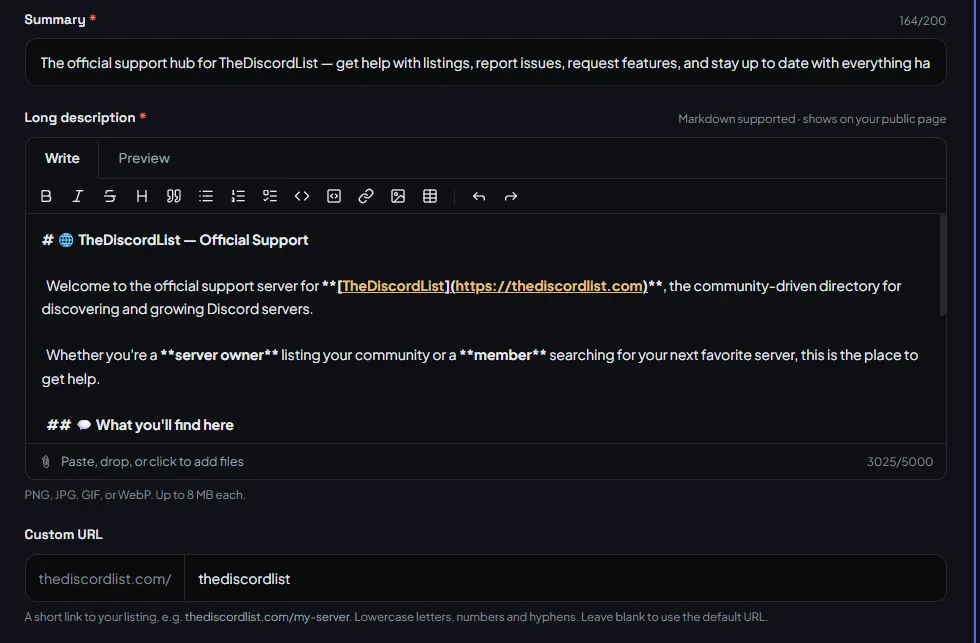Insert a blockquote
980x643 pixels.
pos(174,196)
